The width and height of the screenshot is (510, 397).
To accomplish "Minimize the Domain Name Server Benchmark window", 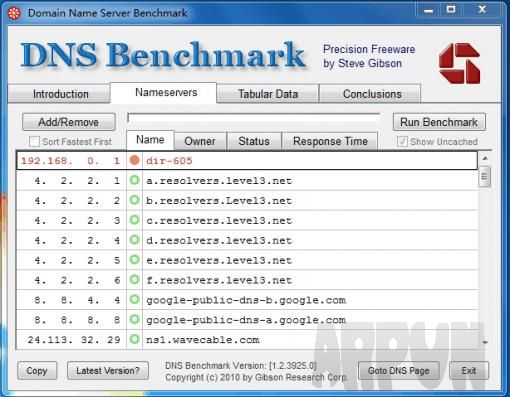I will coord(429,10).
